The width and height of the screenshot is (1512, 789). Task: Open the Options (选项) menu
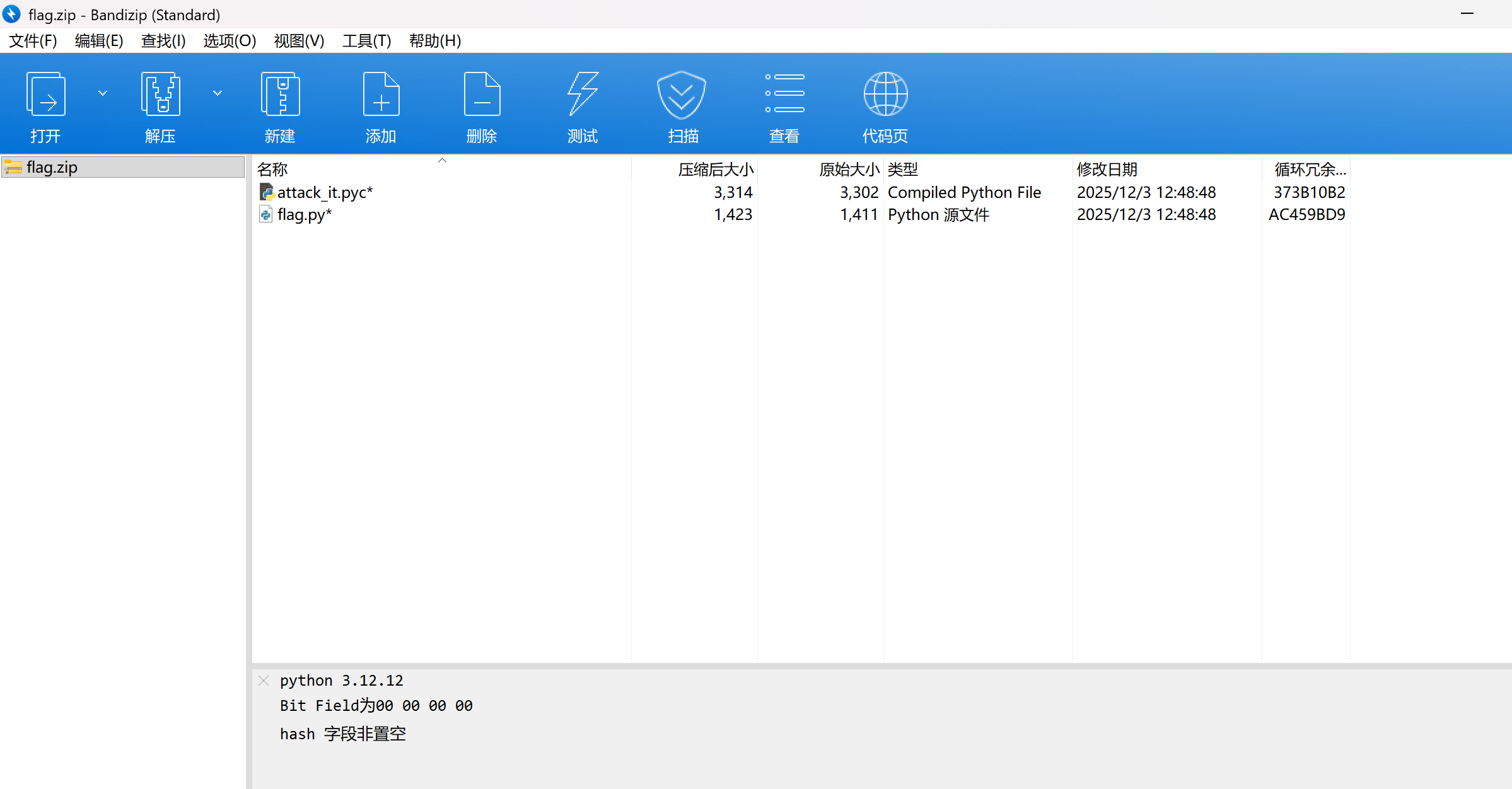pos(230,41)
